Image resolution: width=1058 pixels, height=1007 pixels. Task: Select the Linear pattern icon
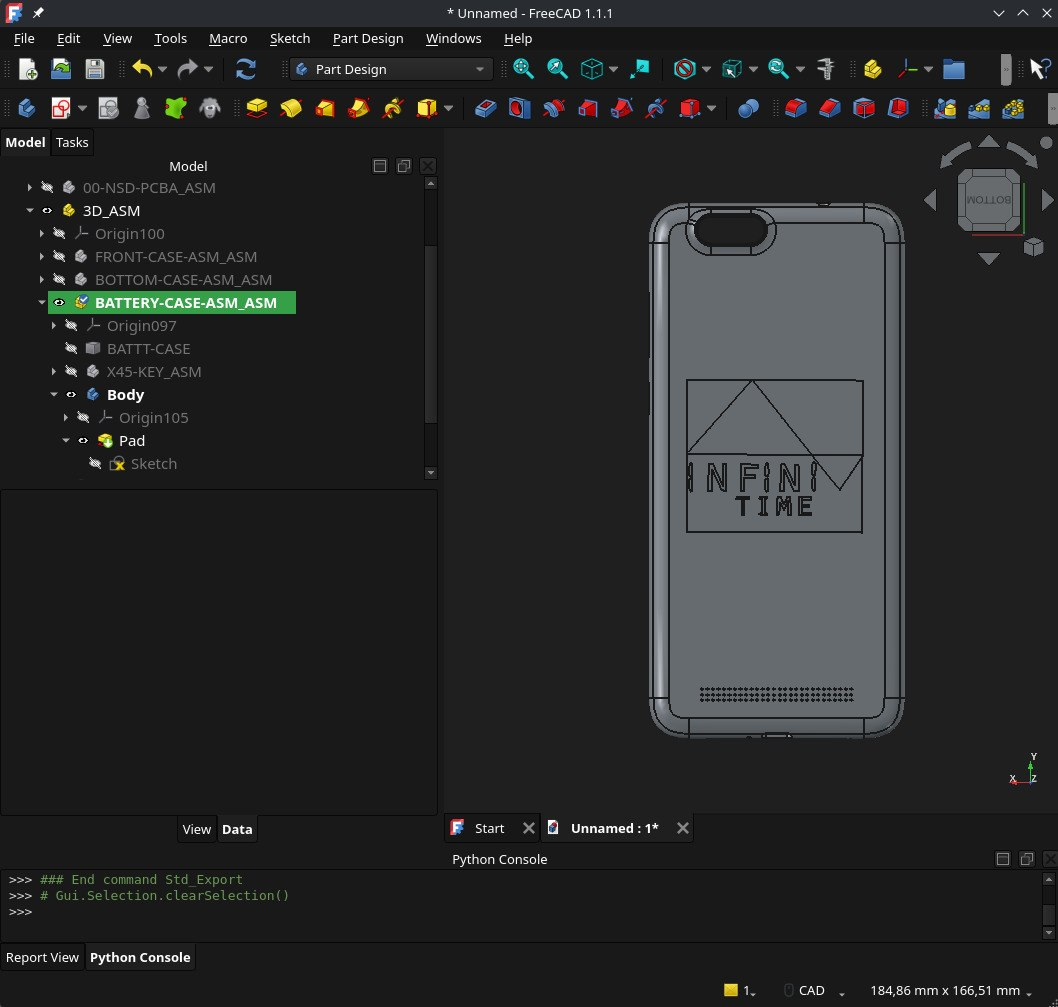978,108
